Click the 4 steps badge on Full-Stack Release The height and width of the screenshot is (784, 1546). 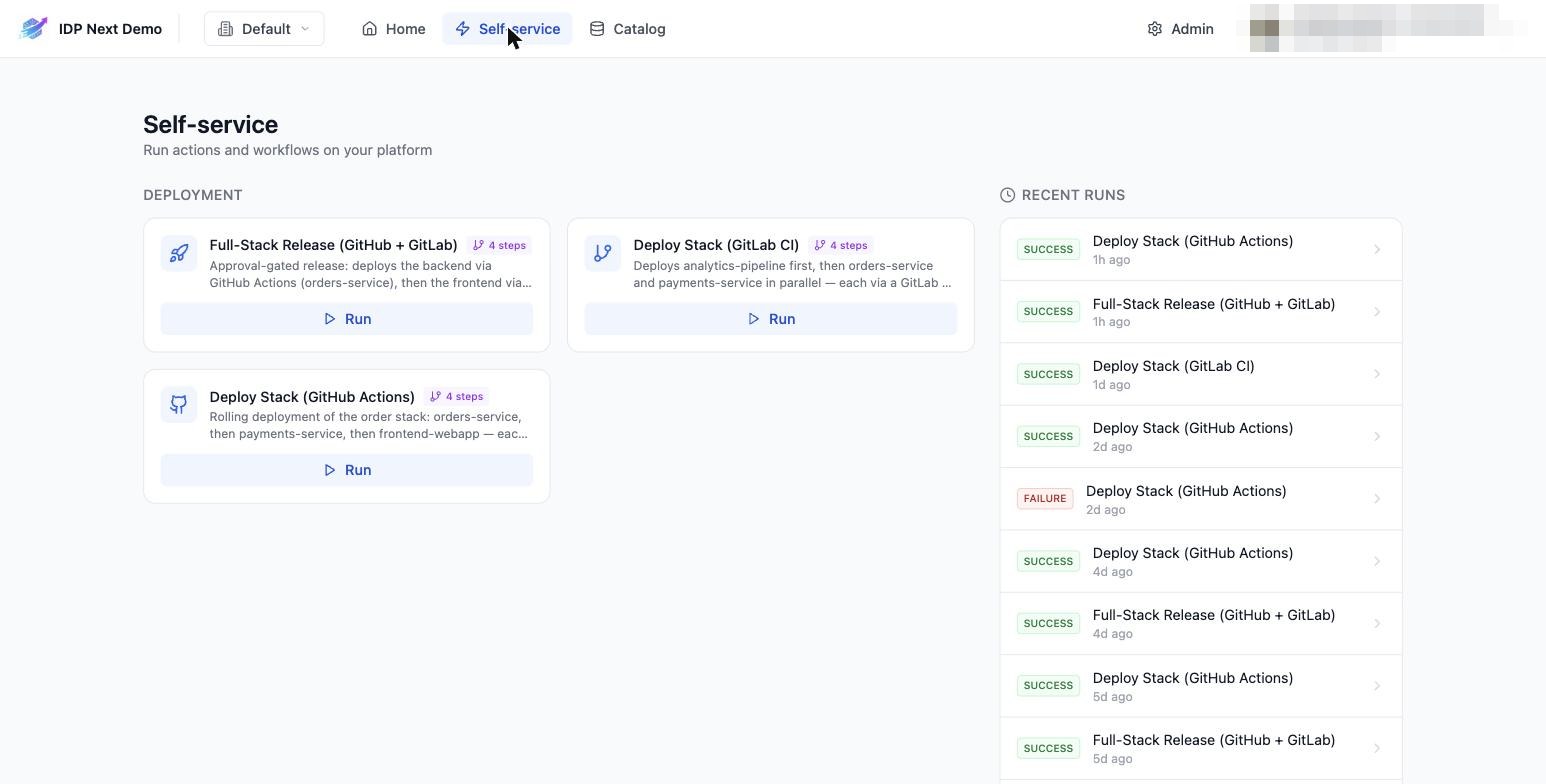[499, 245]
